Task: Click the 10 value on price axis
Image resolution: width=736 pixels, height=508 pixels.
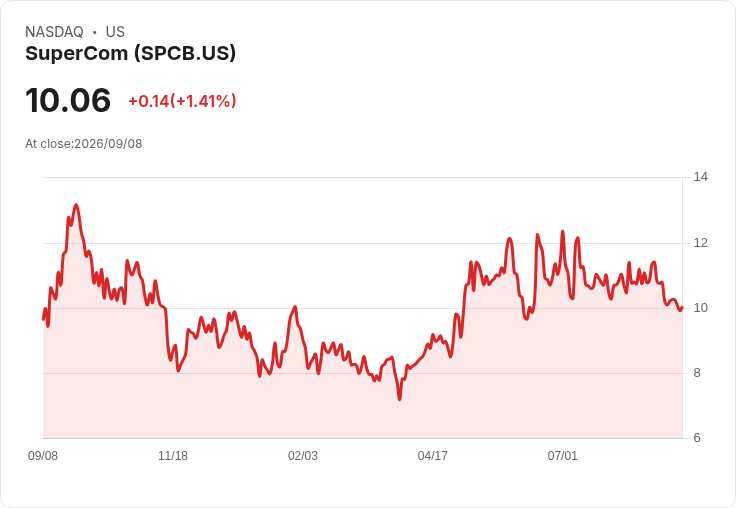Action: [701, 308]
